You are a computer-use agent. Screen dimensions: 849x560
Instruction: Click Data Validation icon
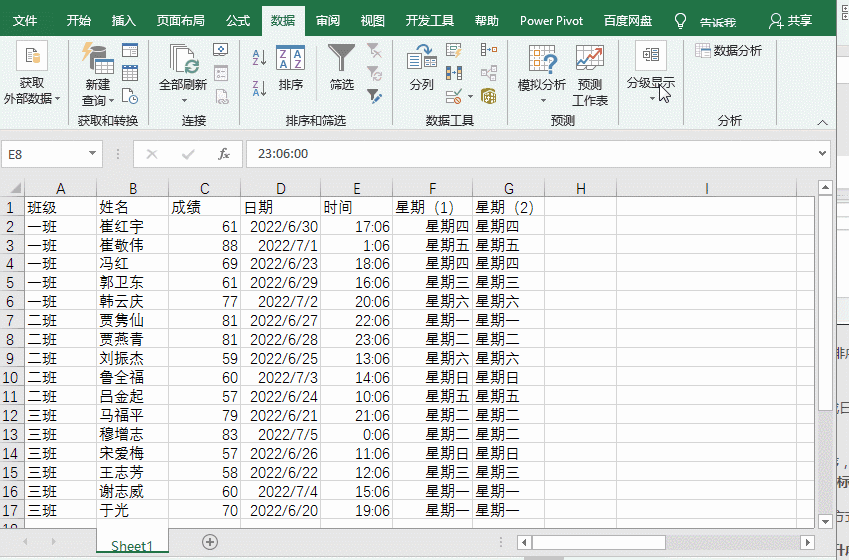(454, 97)
